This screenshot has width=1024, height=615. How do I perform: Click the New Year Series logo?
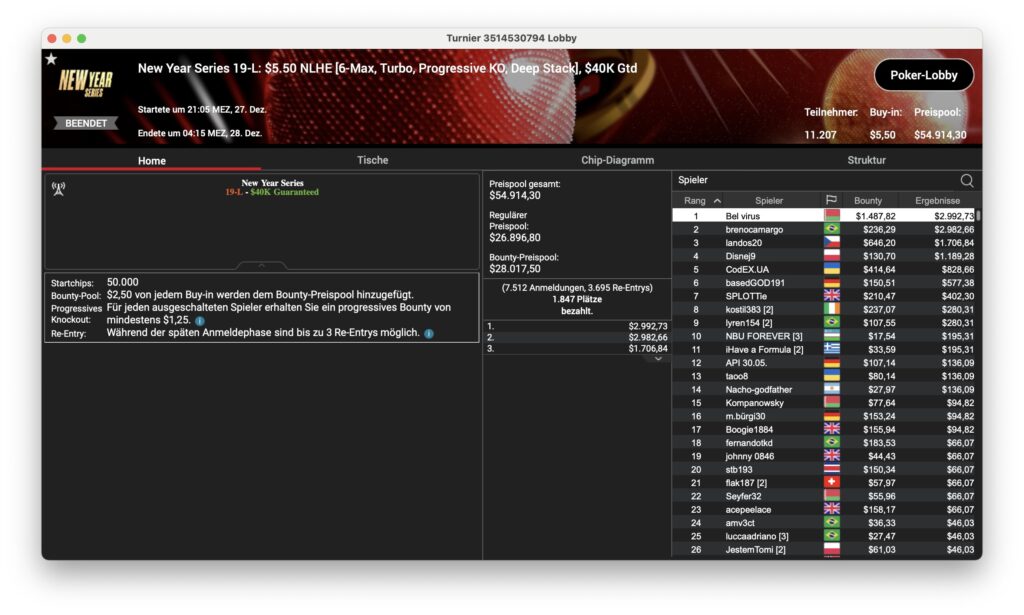click(x=85, y=84)
